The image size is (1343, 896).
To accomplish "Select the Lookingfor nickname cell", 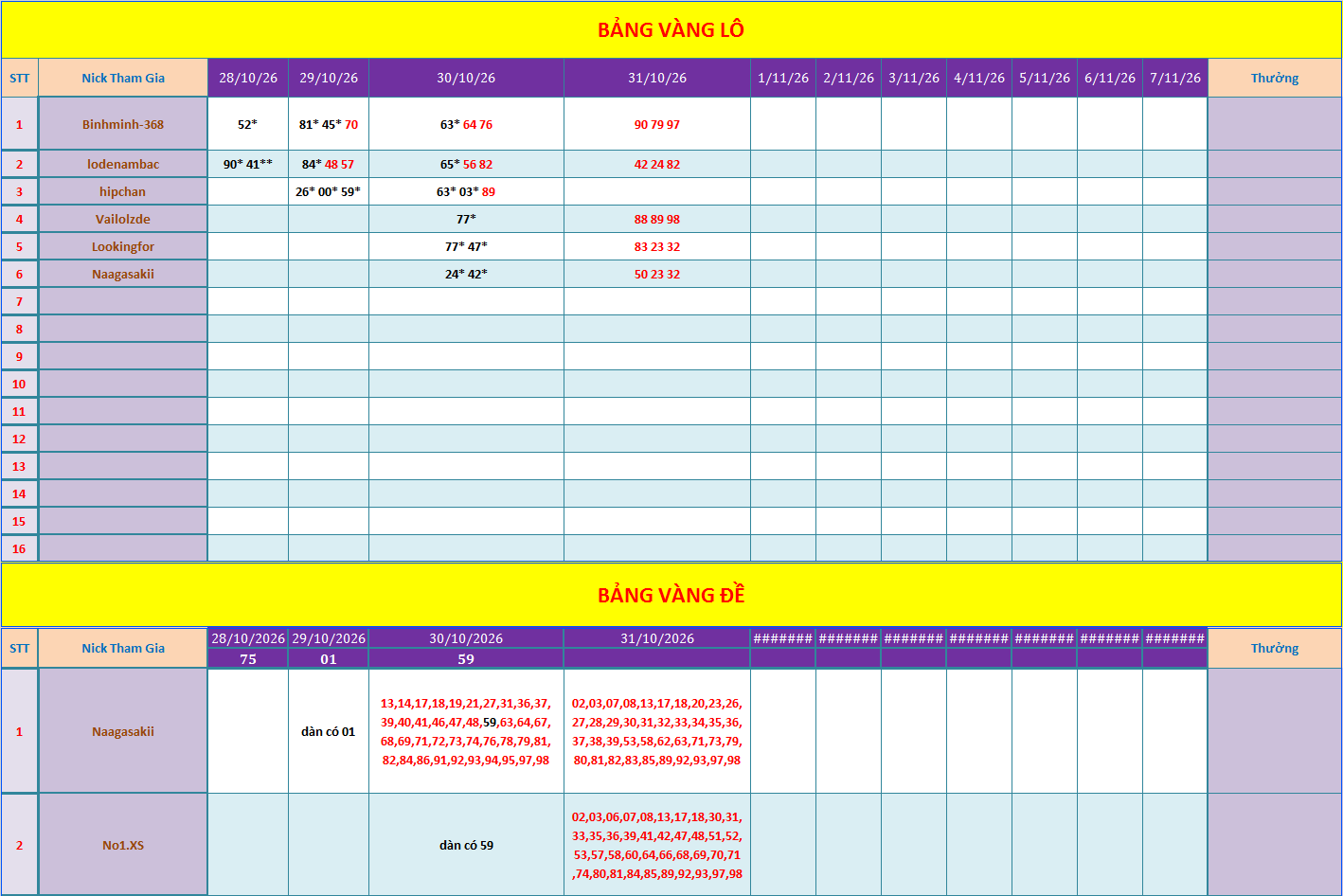I will 123,246.
